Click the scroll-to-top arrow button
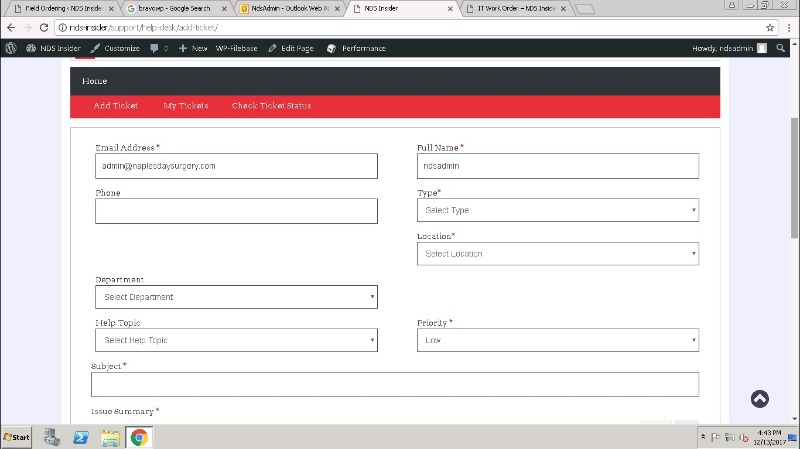 pos(760,399)
